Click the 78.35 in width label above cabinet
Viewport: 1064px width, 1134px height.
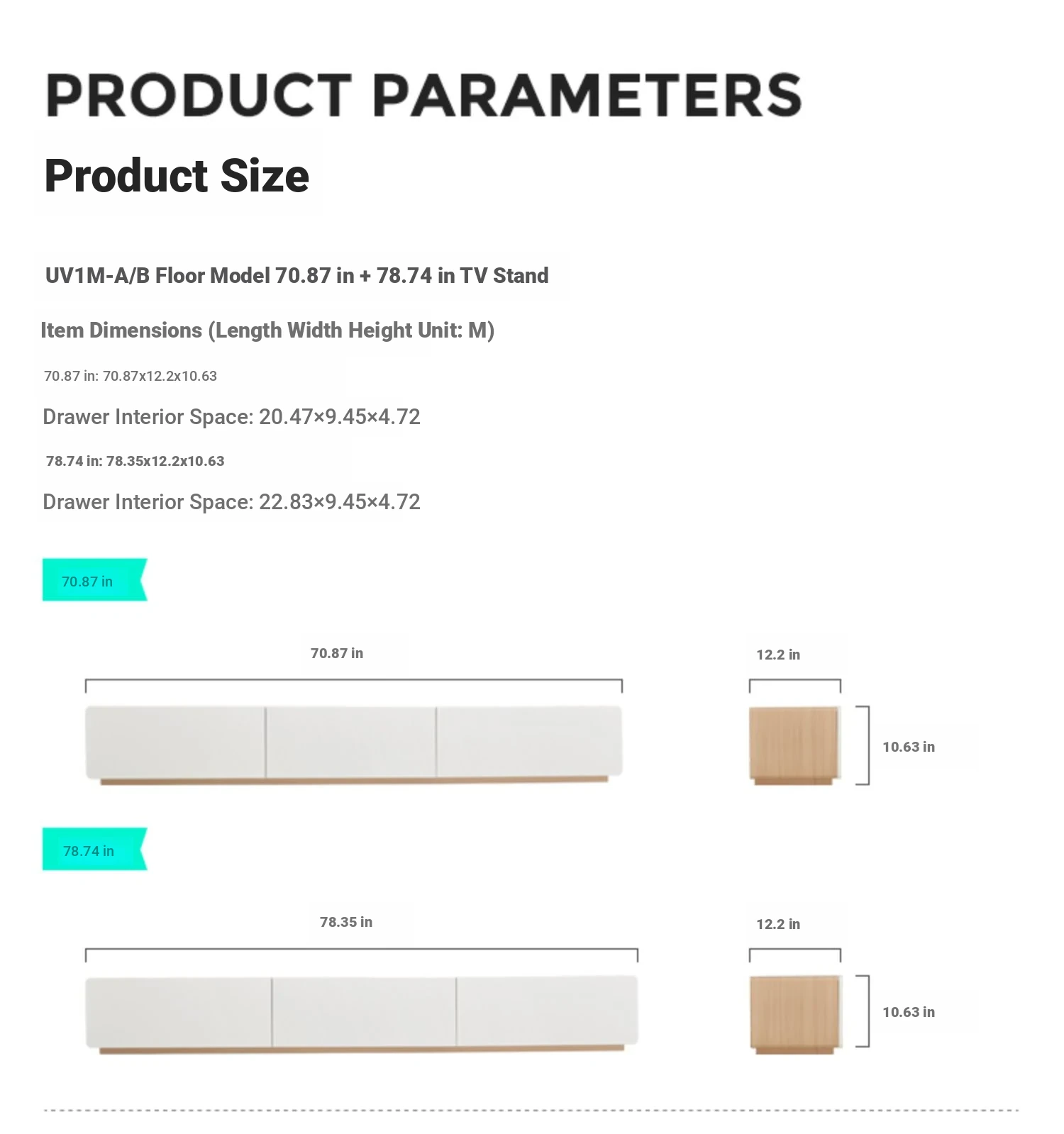346,922
